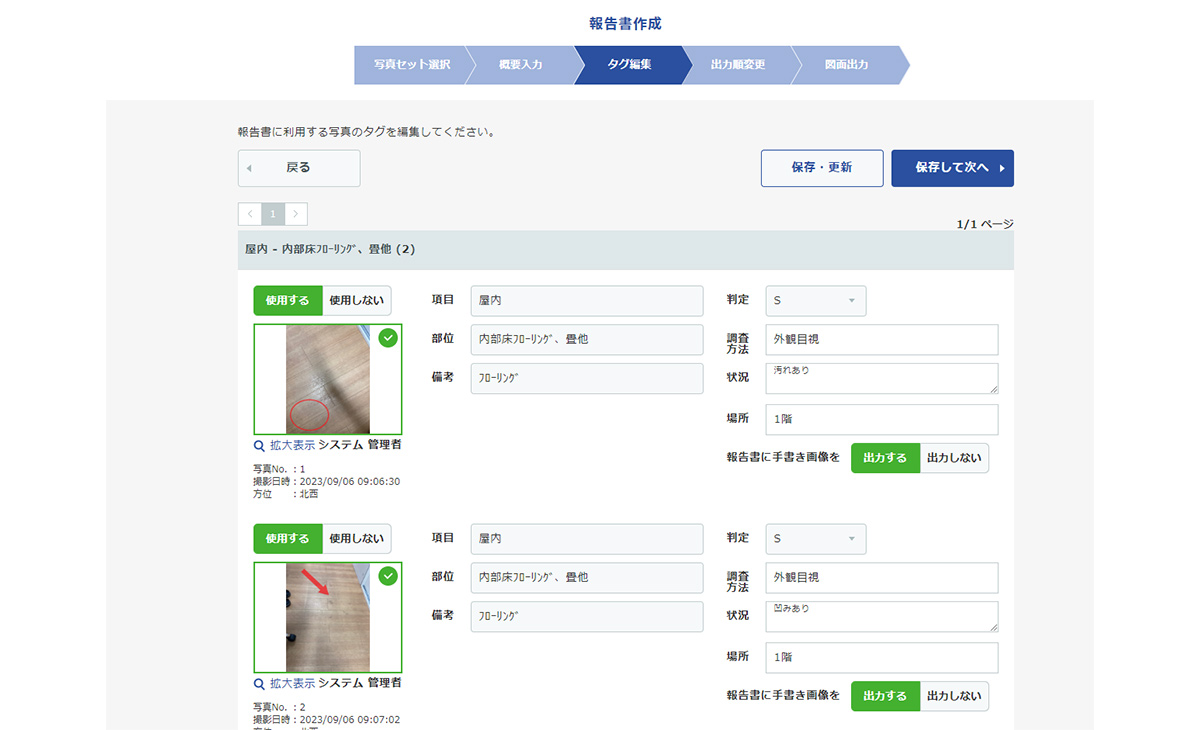Click 項目 field of photo No. 2
Image resolution: width=1200 pixels, height=730 pixels.
[x=587, y=539]
